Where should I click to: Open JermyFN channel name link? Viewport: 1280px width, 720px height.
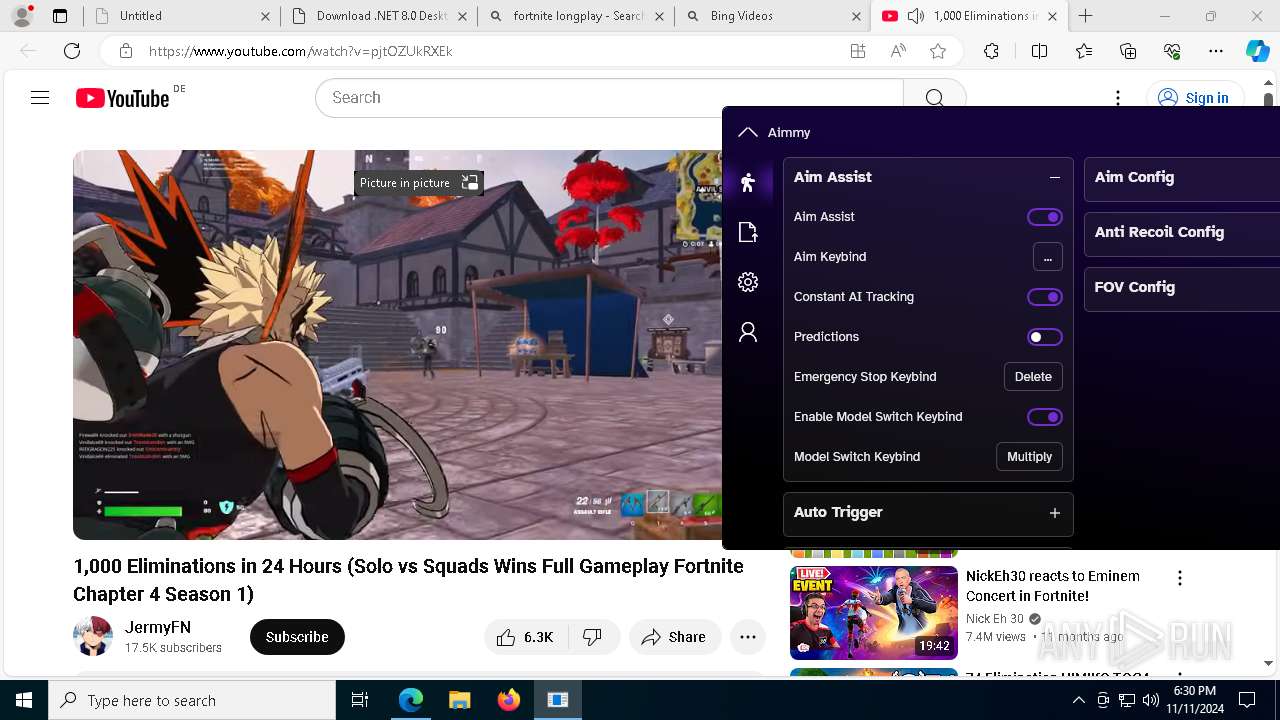pos(158,628)
